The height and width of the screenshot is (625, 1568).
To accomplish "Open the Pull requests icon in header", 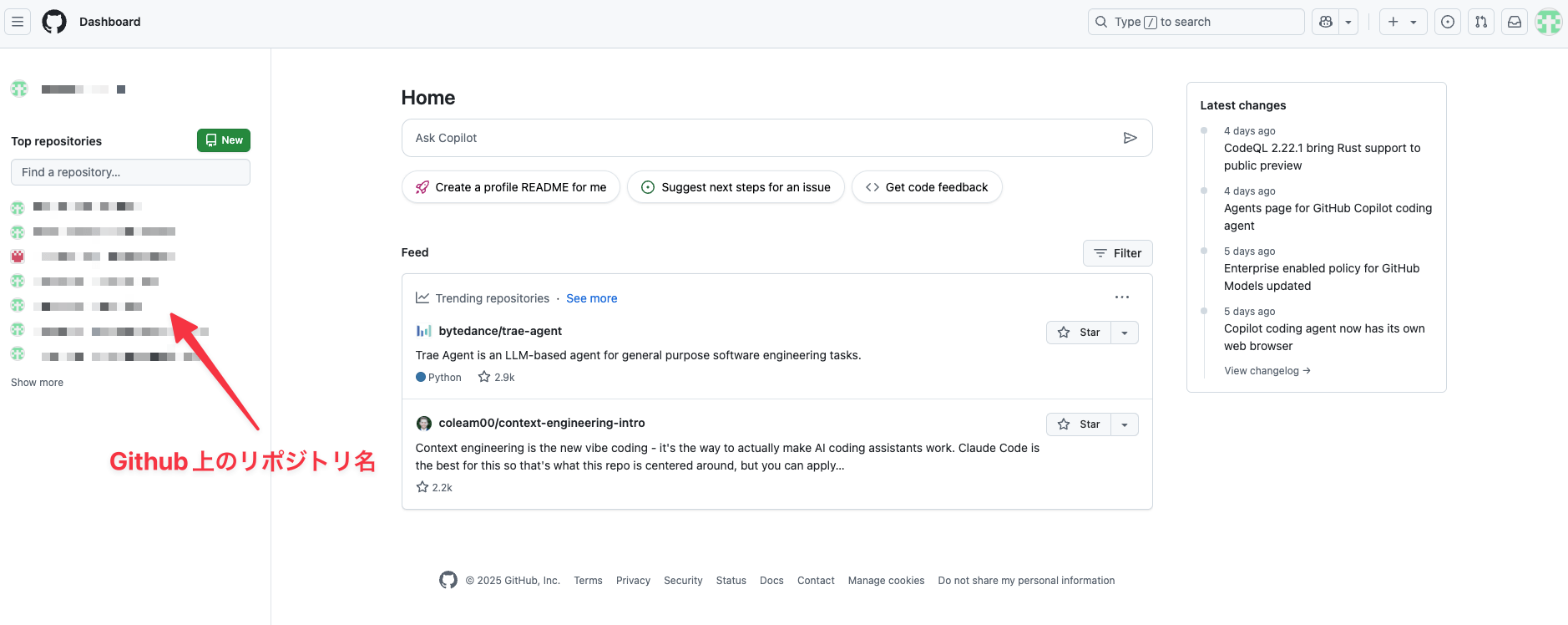I will coord(1481,22).
